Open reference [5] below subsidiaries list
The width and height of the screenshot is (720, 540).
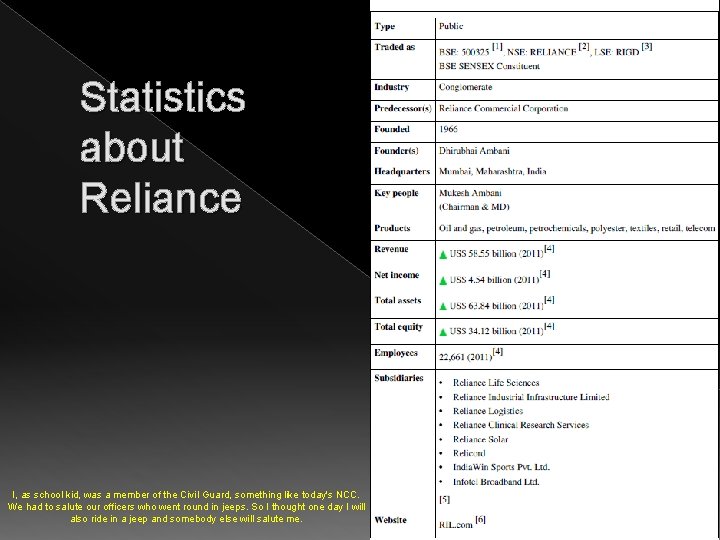(444, 499)
